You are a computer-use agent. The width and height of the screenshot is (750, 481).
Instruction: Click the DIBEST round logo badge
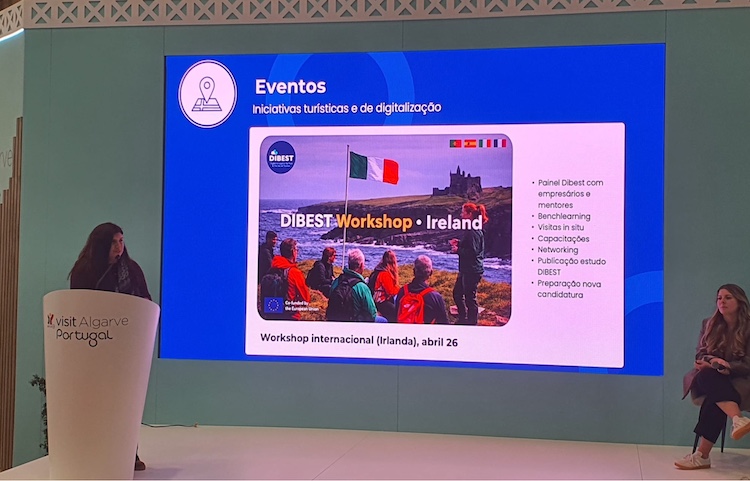[281, 157]
